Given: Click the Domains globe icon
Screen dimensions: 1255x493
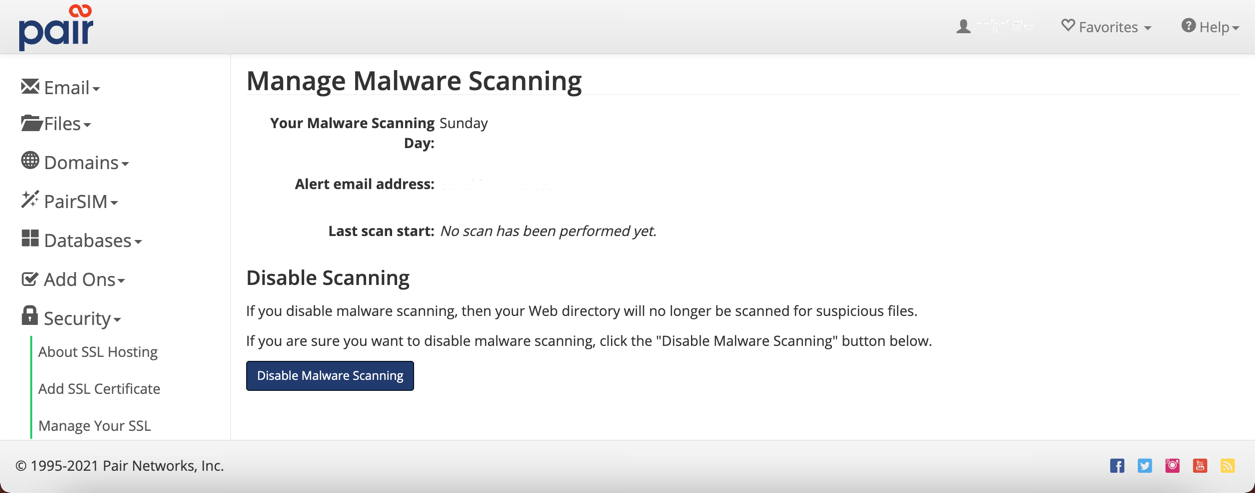Looking at the screenshot, I should [30, 161].
